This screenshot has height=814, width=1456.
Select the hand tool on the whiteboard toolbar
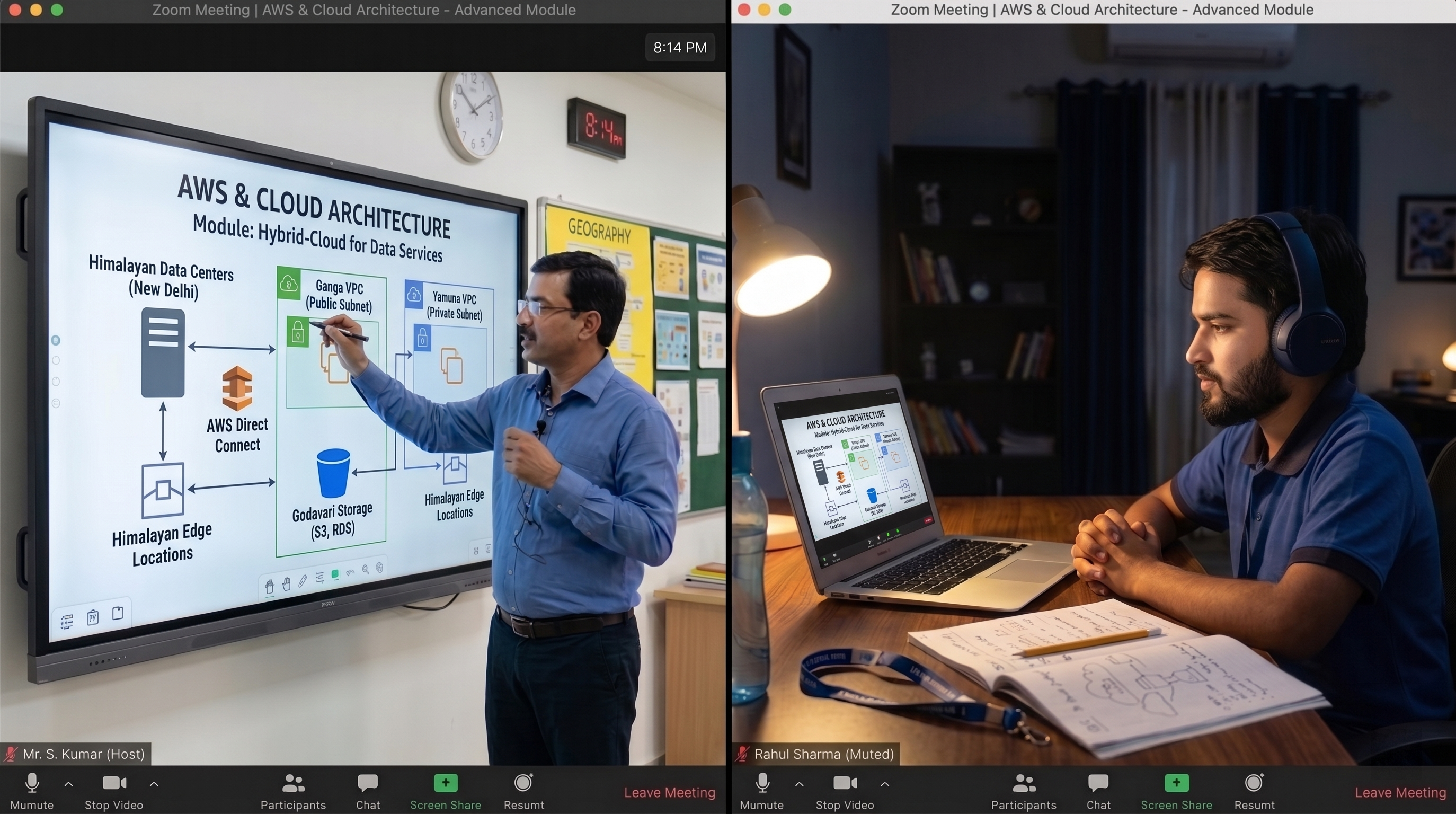286,584
